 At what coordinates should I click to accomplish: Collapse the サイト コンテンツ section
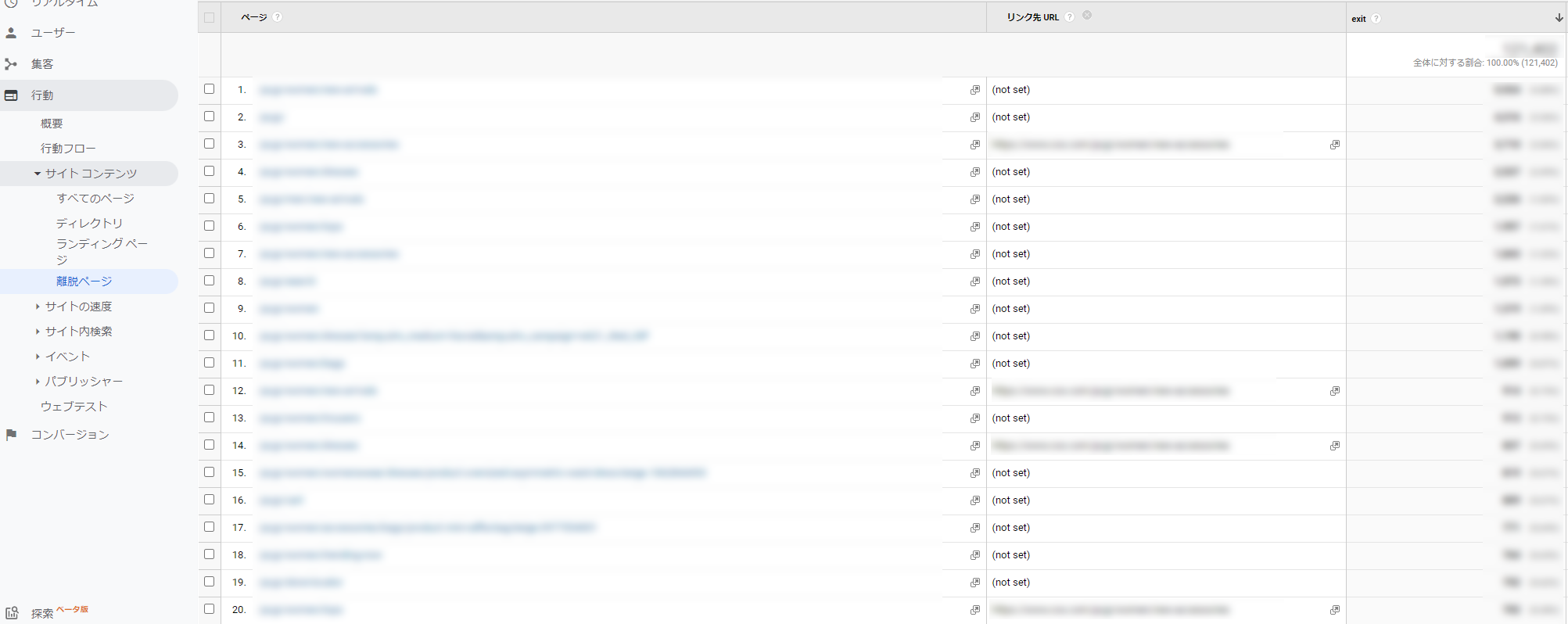pyautogui.click(x=38, y=174)
